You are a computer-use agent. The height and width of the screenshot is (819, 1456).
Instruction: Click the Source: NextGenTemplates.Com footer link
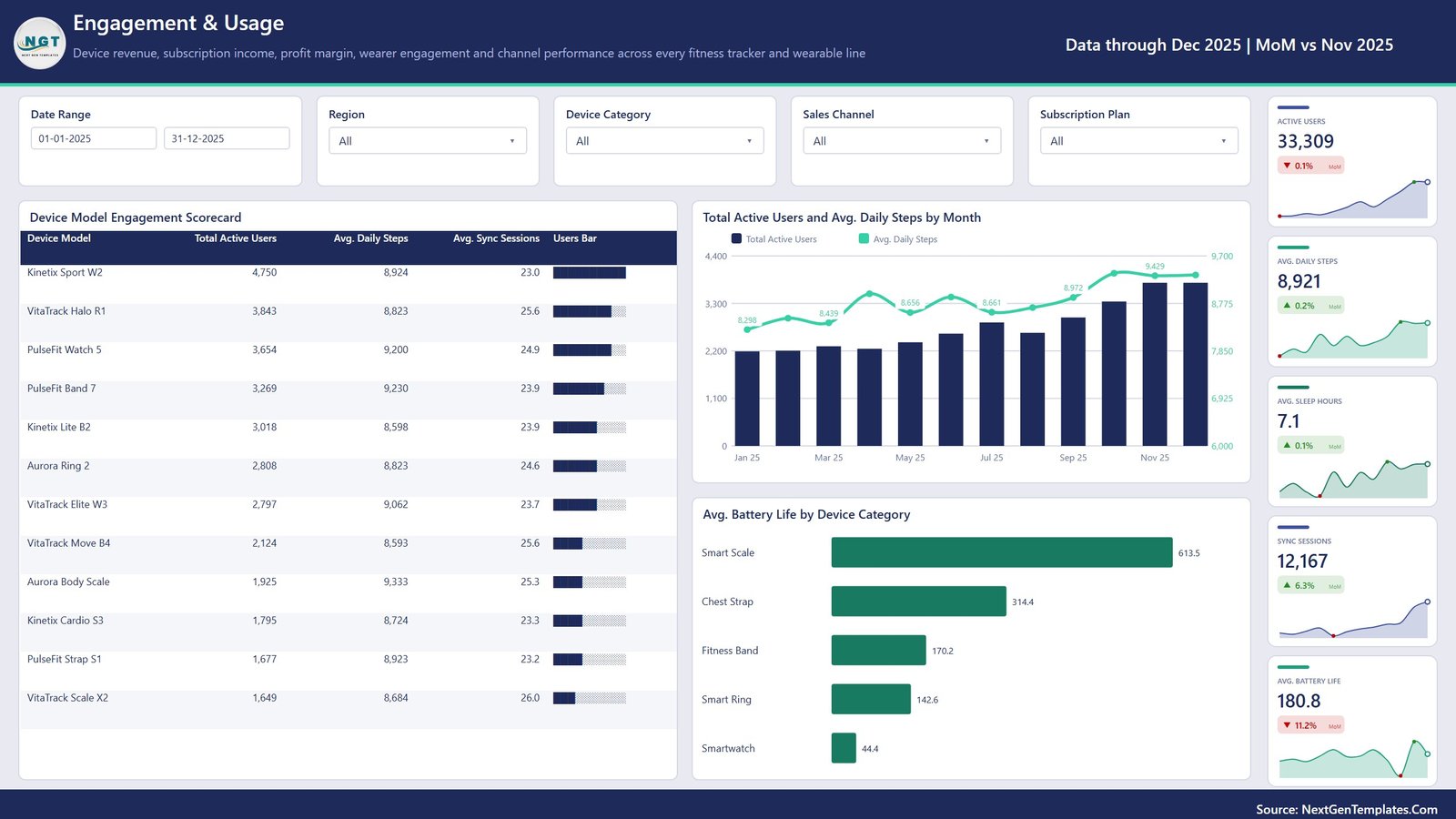(x=1347, y=809)
